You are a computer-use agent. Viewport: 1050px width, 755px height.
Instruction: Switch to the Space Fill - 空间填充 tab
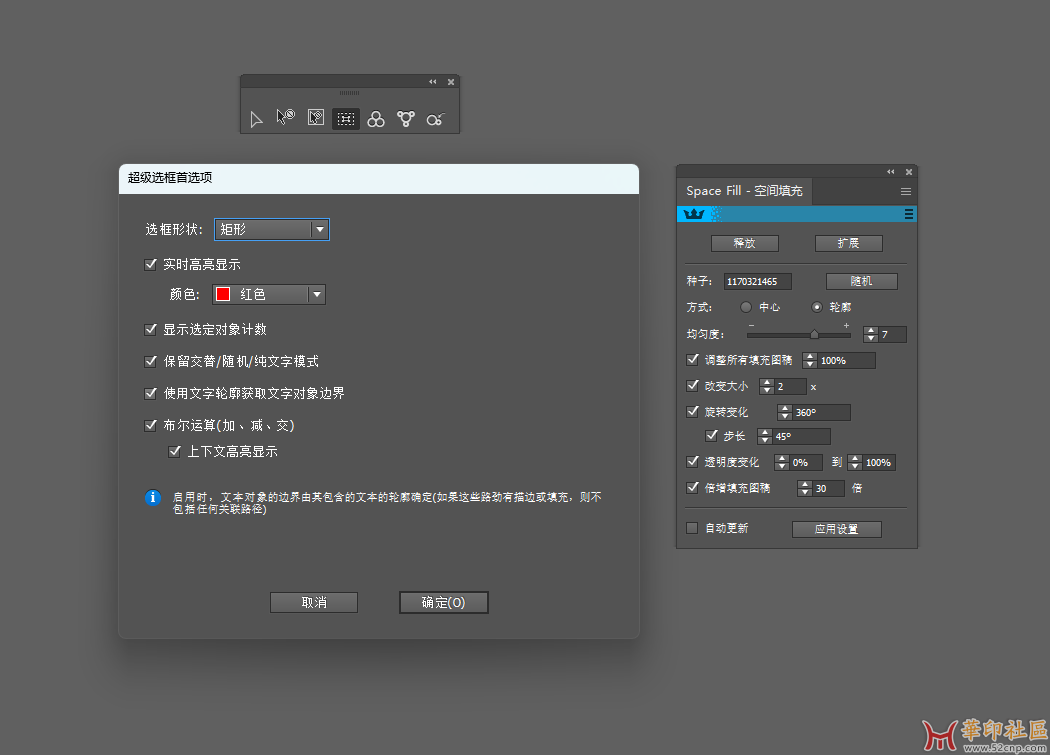pos(744,191)
